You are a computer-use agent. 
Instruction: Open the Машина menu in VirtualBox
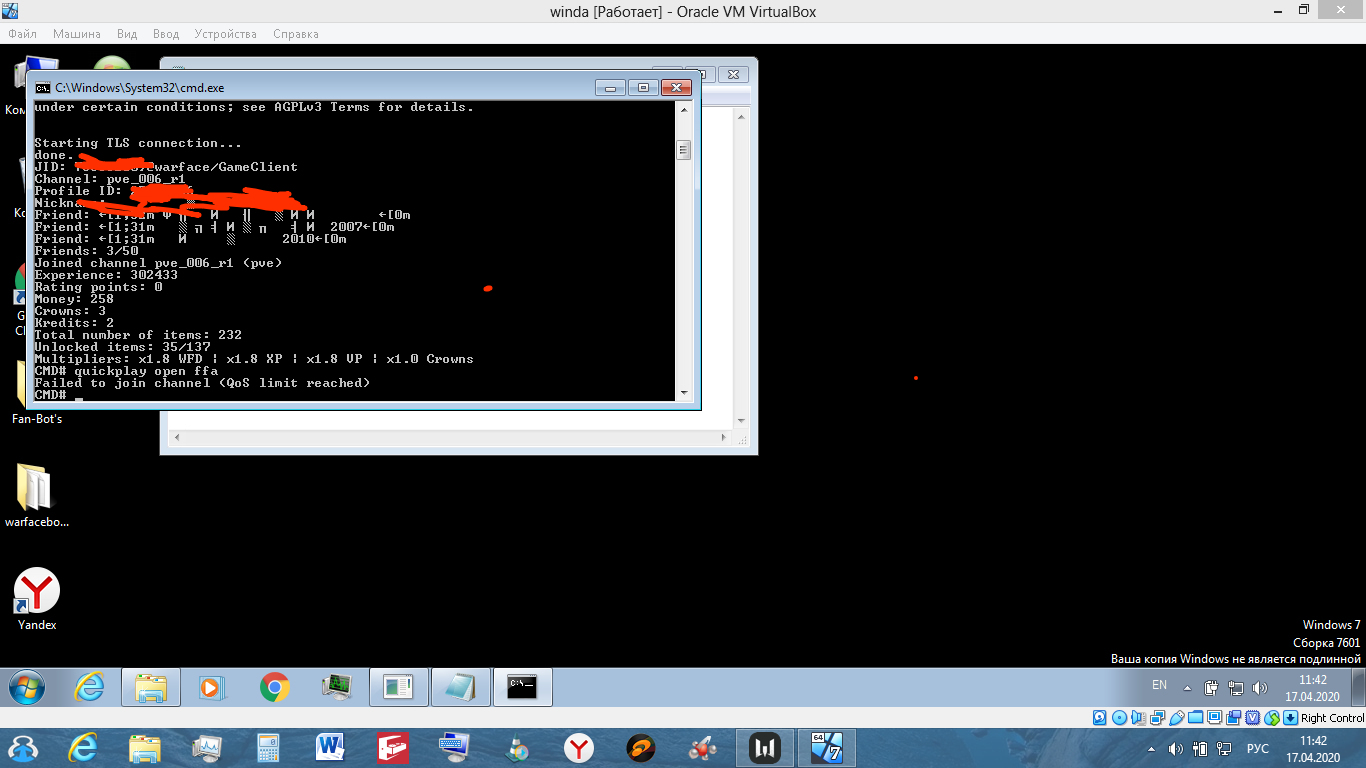pyautogui.click(x=78, y=33)
